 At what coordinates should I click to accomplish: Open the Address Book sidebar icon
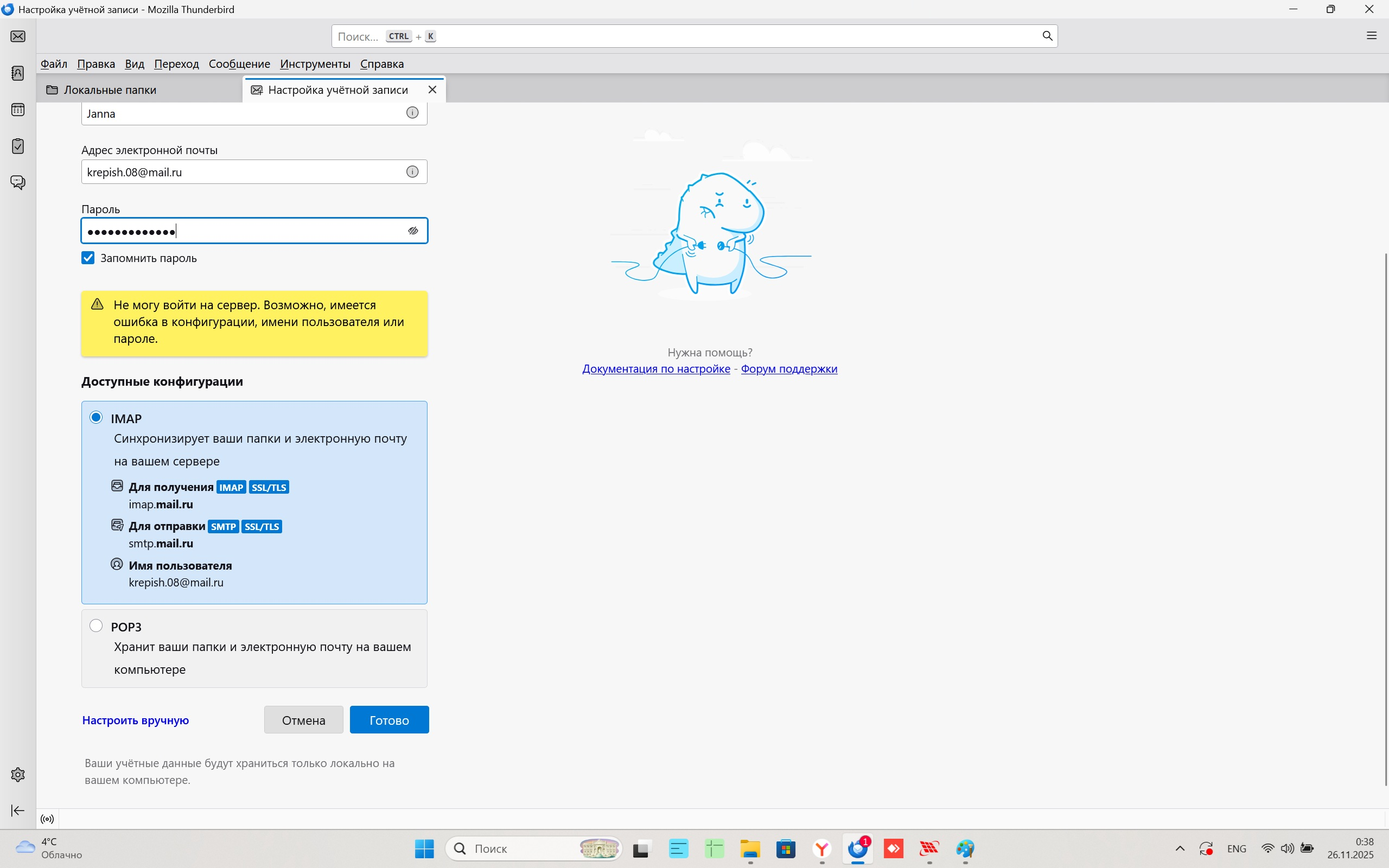[18, 73]
